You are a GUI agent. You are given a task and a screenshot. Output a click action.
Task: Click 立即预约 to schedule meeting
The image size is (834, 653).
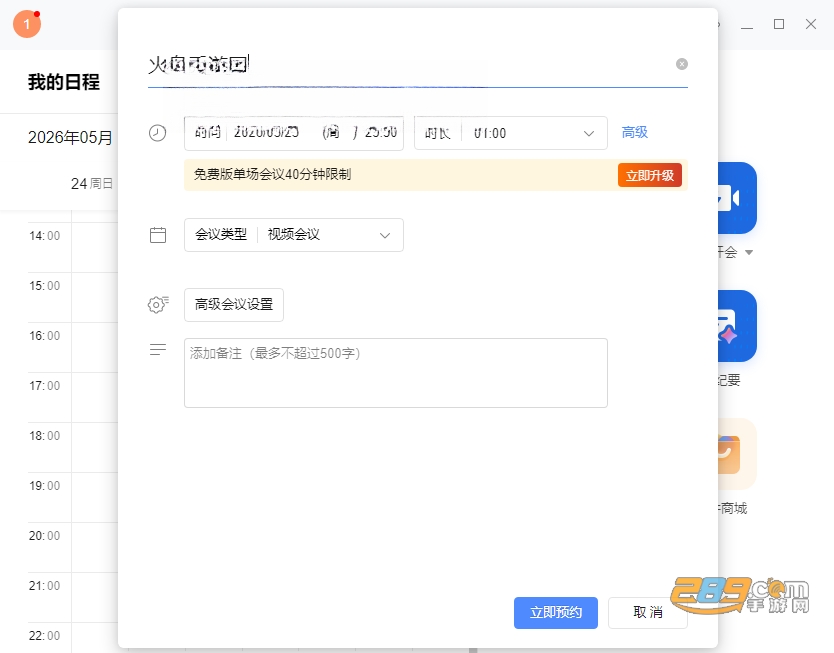[556, 613]
